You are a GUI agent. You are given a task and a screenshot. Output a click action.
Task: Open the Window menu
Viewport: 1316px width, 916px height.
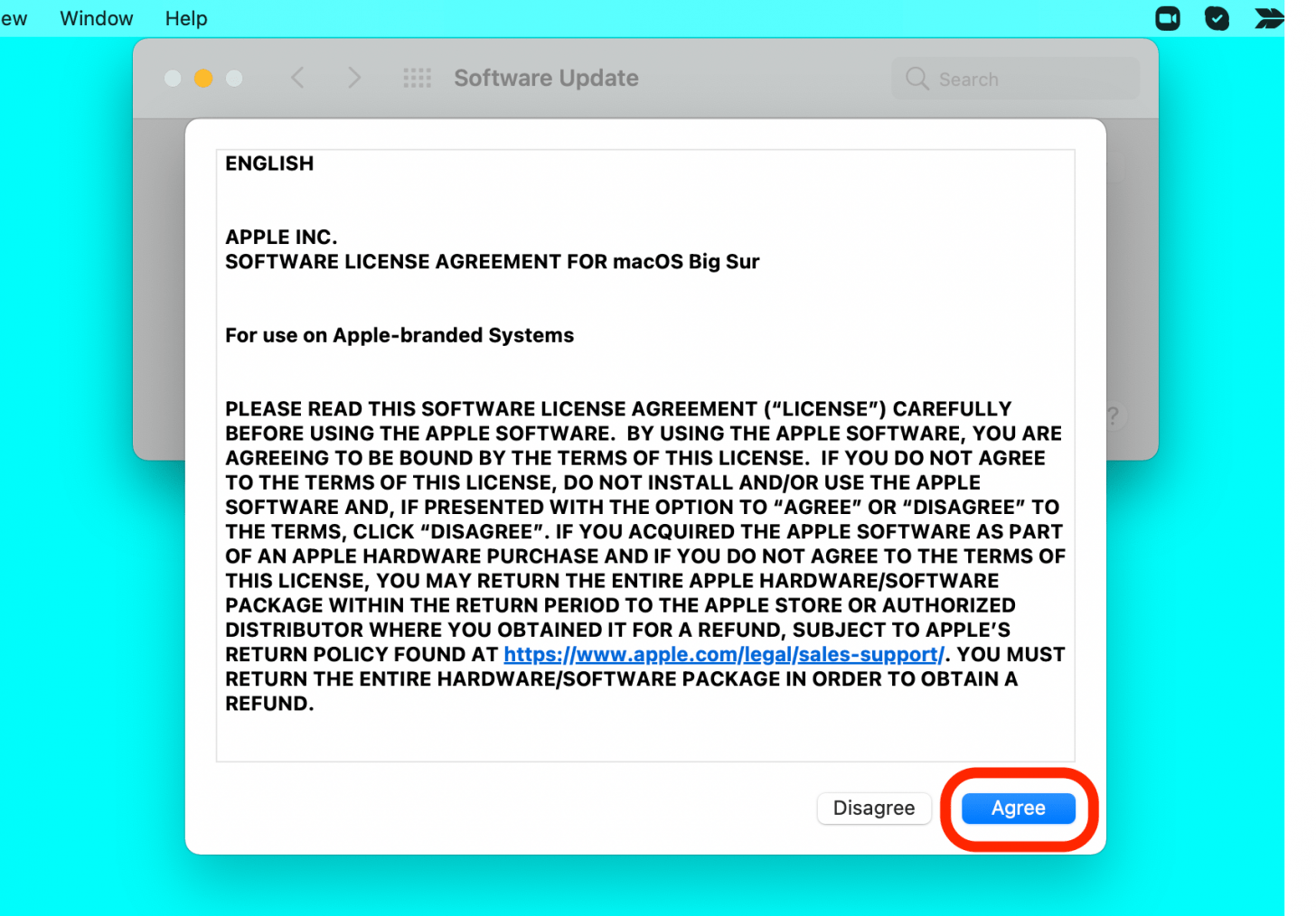tap(96, 18)
